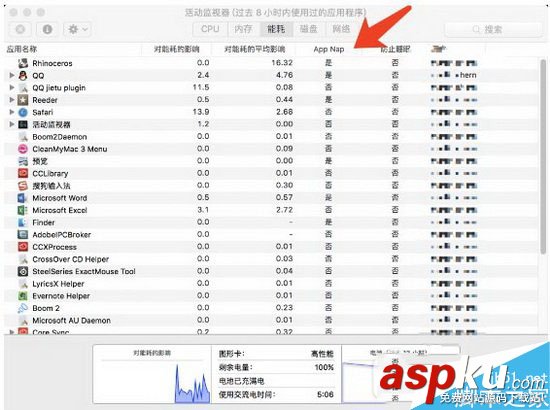Select the 能耗 tab
The image size is (550, 410).
(x=276, y=29)
